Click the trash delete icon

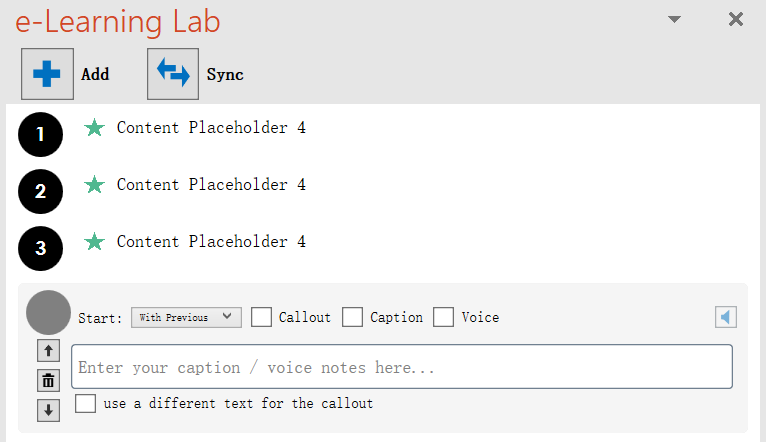(x=48, y=380)
